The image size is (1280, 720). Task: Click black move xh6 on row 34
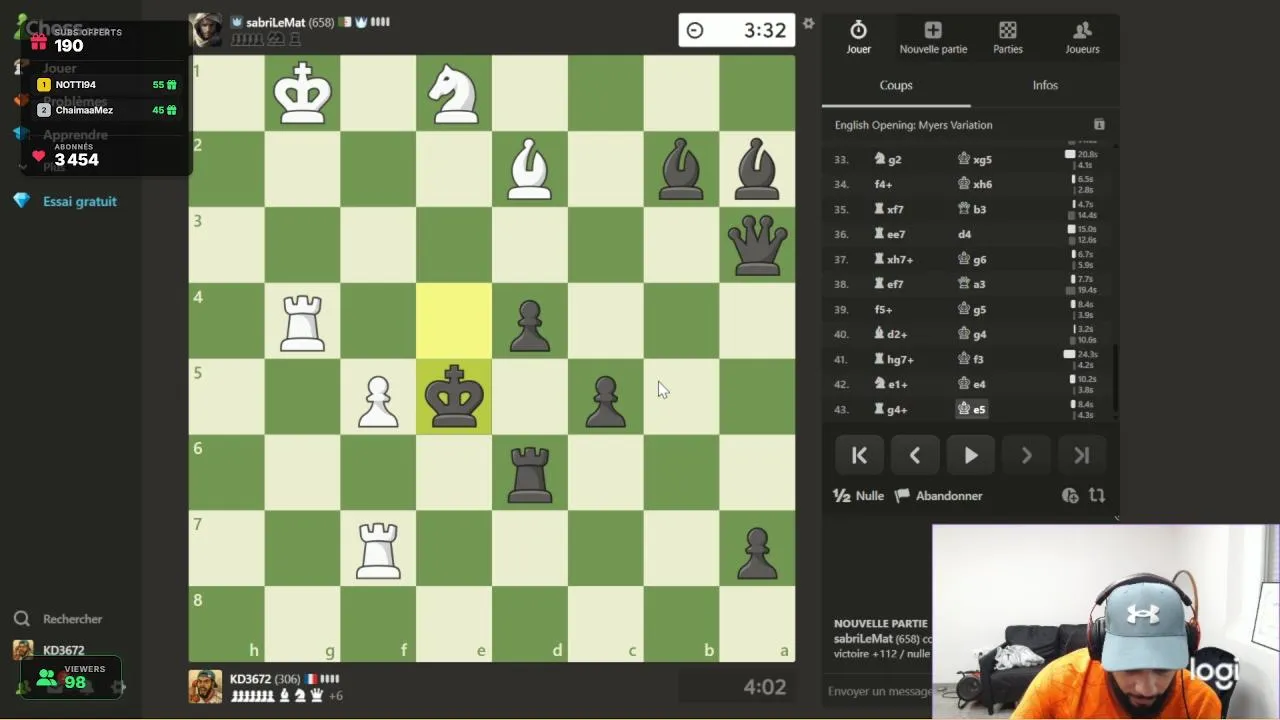click(x=975, y=184)
